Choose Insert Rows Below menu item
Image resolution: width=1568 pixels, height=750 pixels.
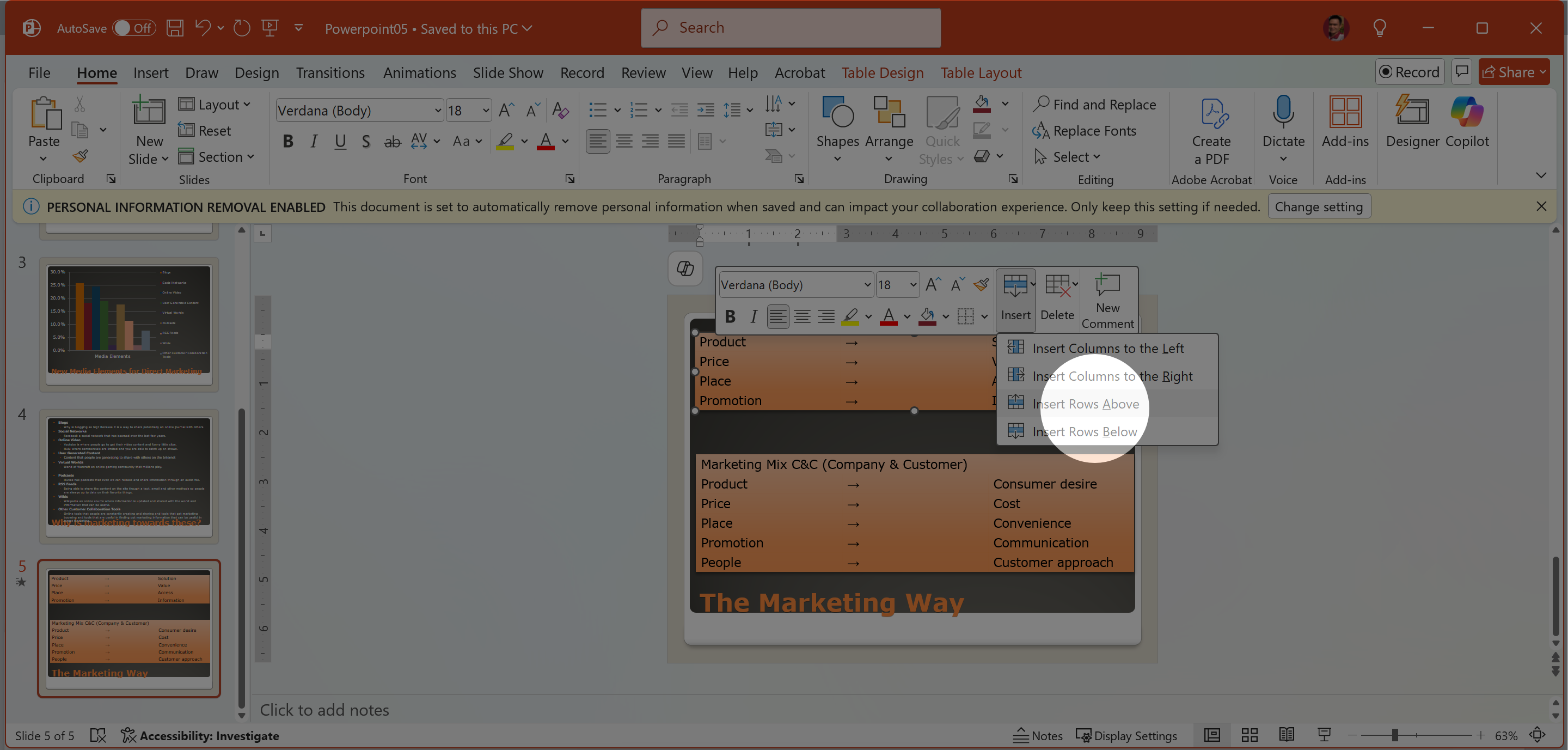pos(1084,431)
